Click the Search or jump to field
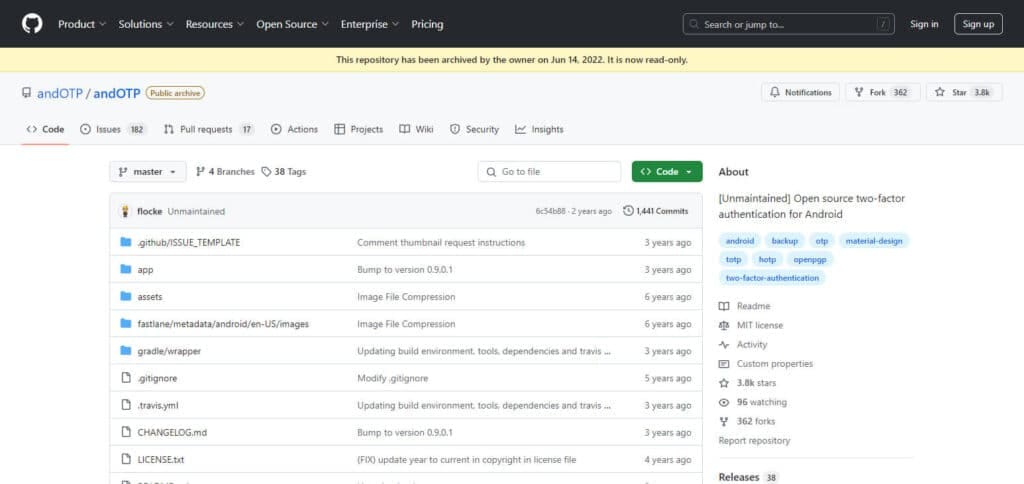The image size is (1024, 484). click(x=788, y=24)
